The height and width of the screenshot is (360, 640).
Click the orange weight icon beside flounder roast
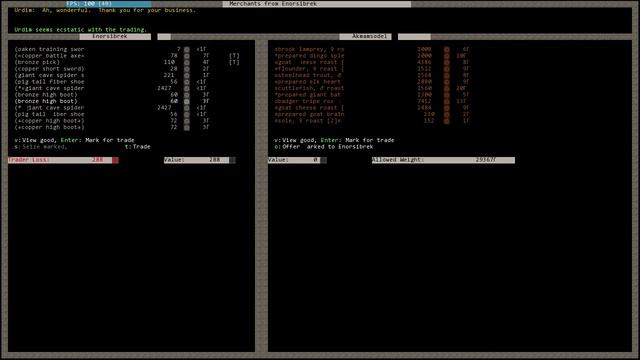[x=447, y=69]
